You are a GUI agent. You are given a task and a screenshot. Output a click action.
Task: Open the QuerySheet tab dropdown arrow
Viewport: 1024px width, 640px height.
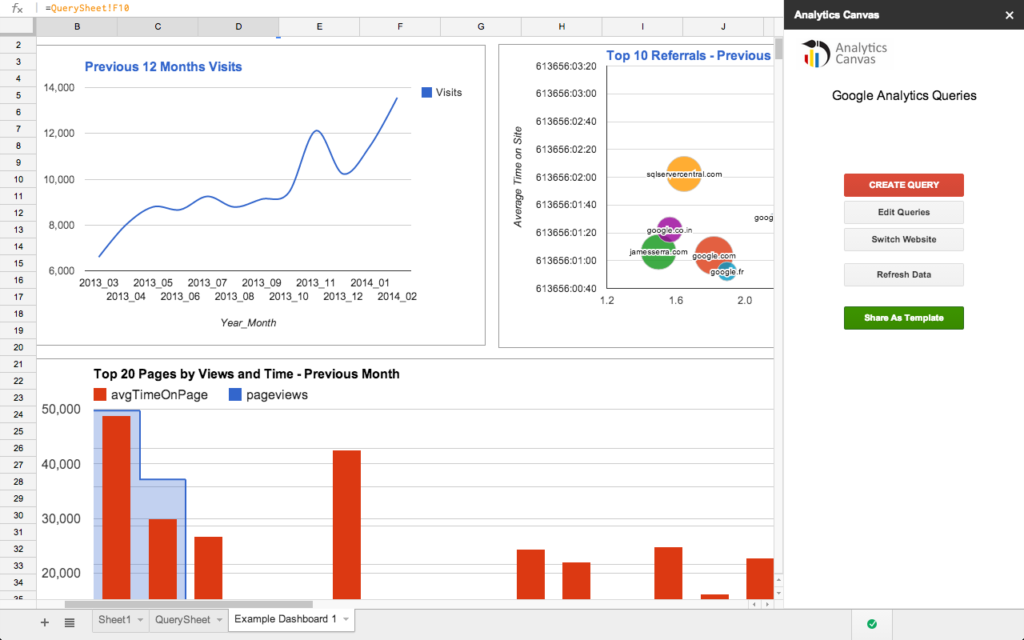pos(219,620)
